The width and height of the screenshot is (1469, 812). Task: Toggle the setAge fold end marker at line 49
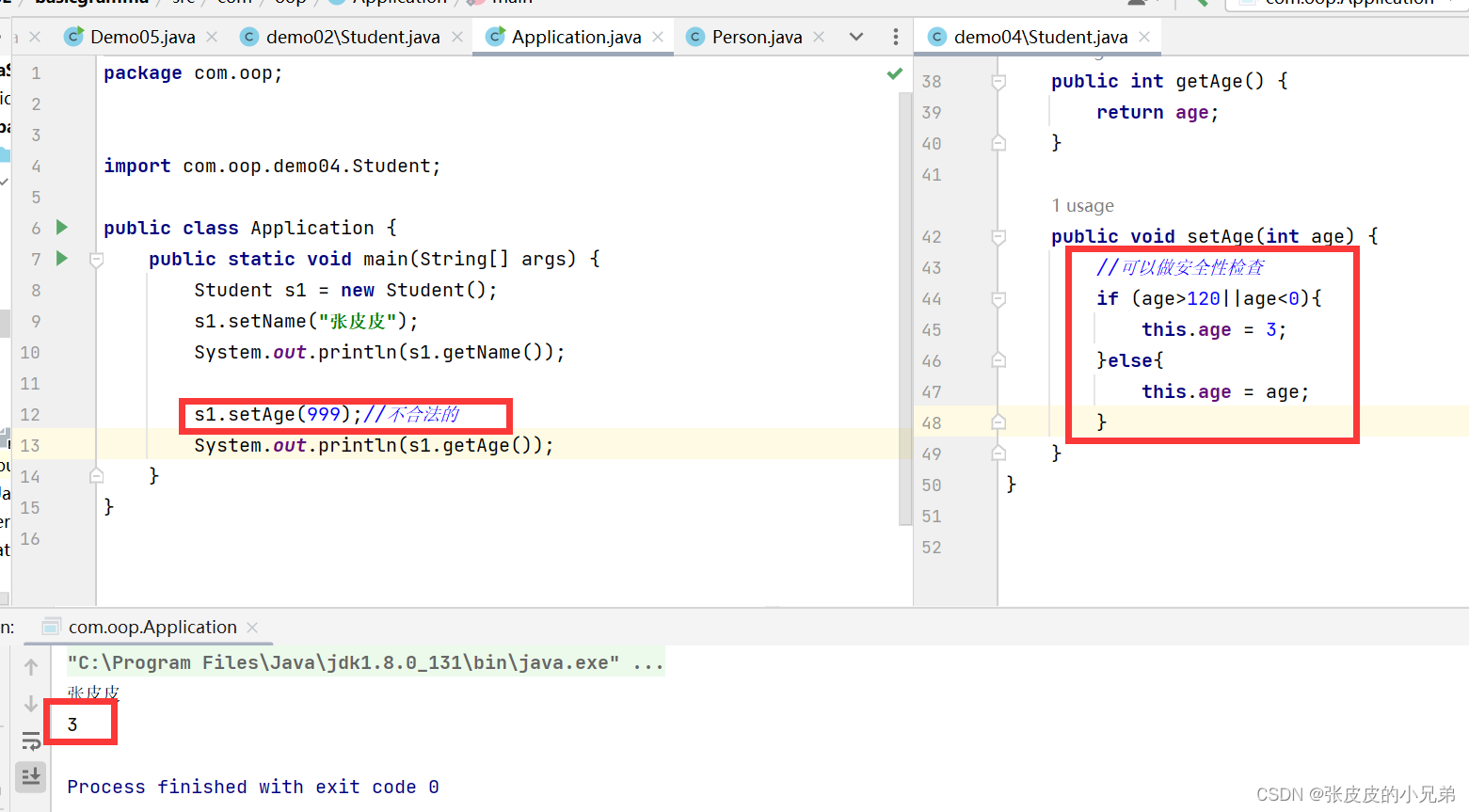click(x=998, y=454)
